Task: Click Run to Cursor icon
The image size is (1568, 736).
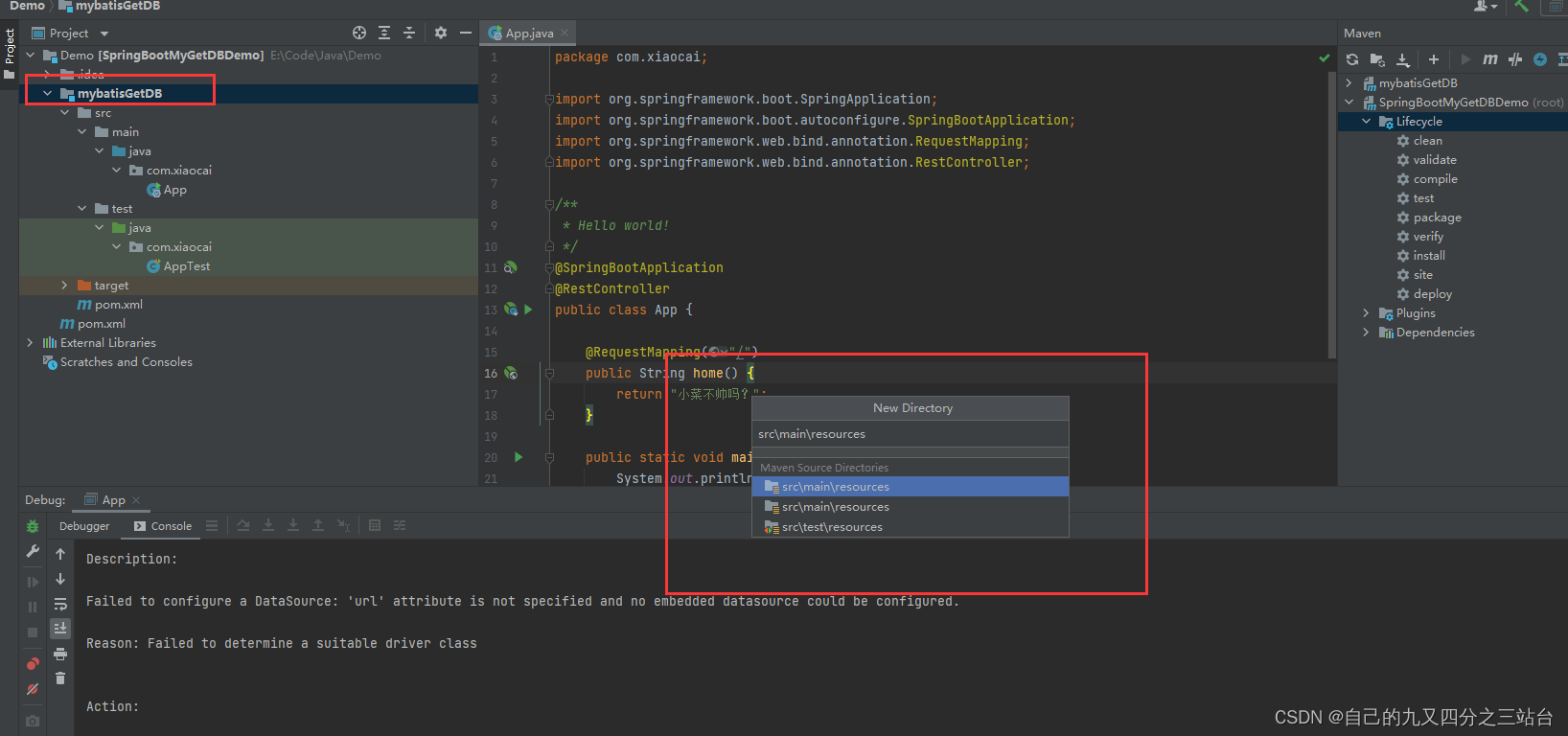Action: (x=343, y=525)
